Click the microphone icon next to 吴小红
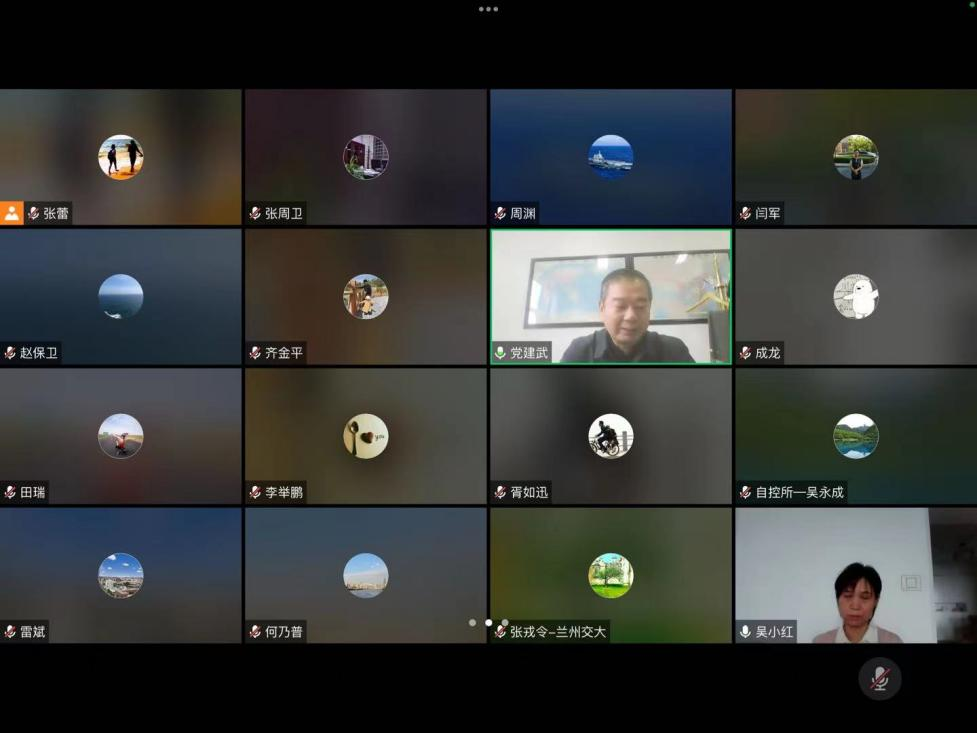This screenshot has width=977, height=733. [745, 632]
